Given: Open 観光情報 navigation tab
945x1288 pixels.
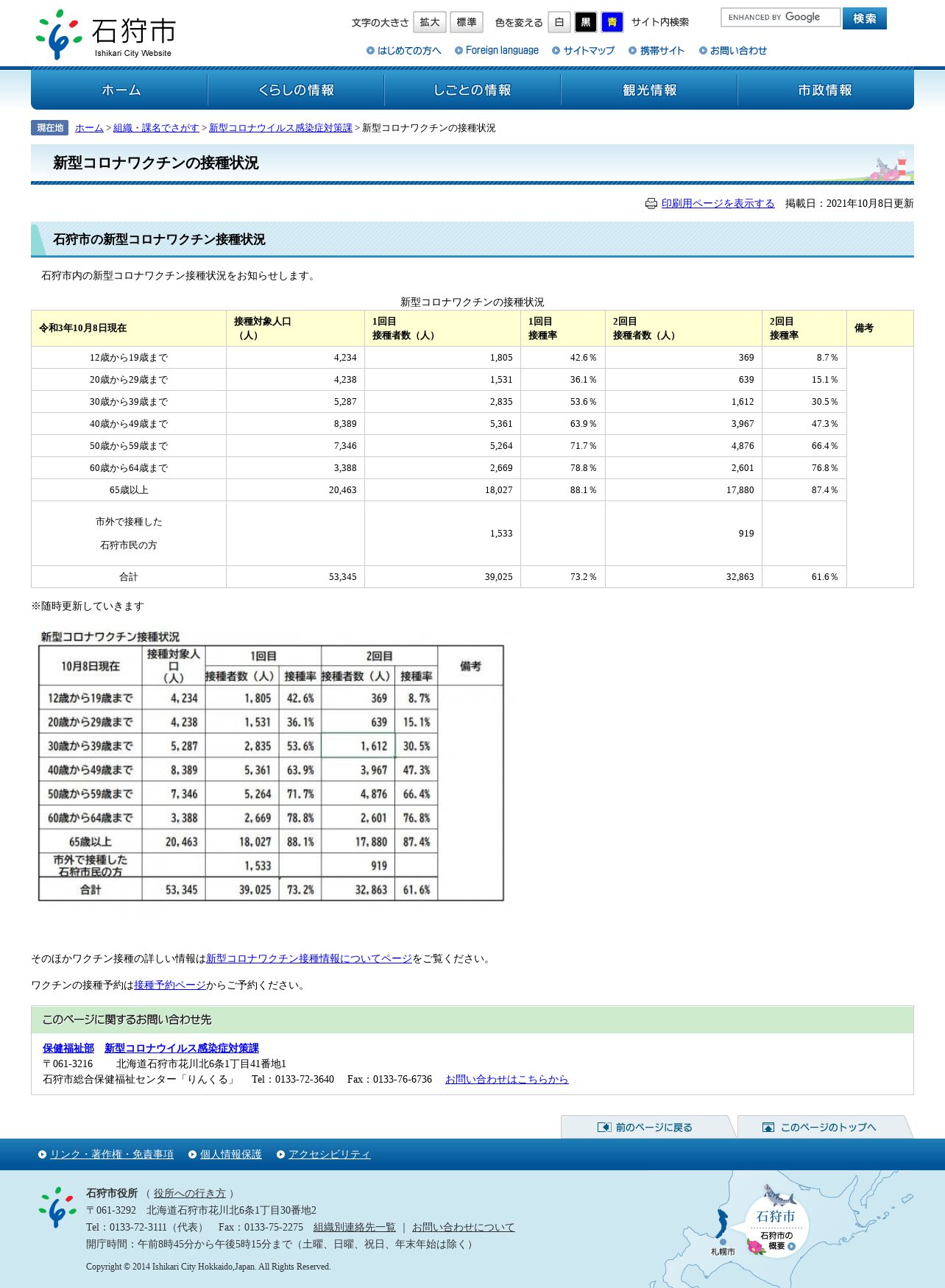Looking at the screenshot, I should pyautogui.click(x=649, y=90).
